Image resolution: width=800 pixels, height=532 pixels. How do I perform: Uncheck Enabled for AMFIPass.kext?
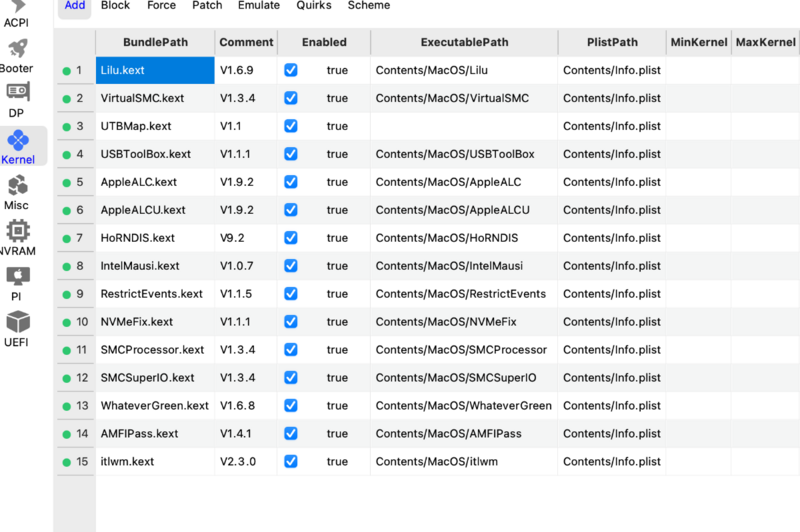coord(291,434)
